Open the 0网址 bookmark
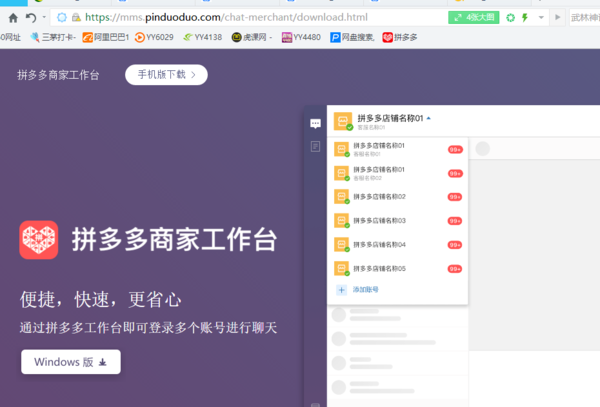The height and width of the screenshot is (407, 600). tap(10, 37)
